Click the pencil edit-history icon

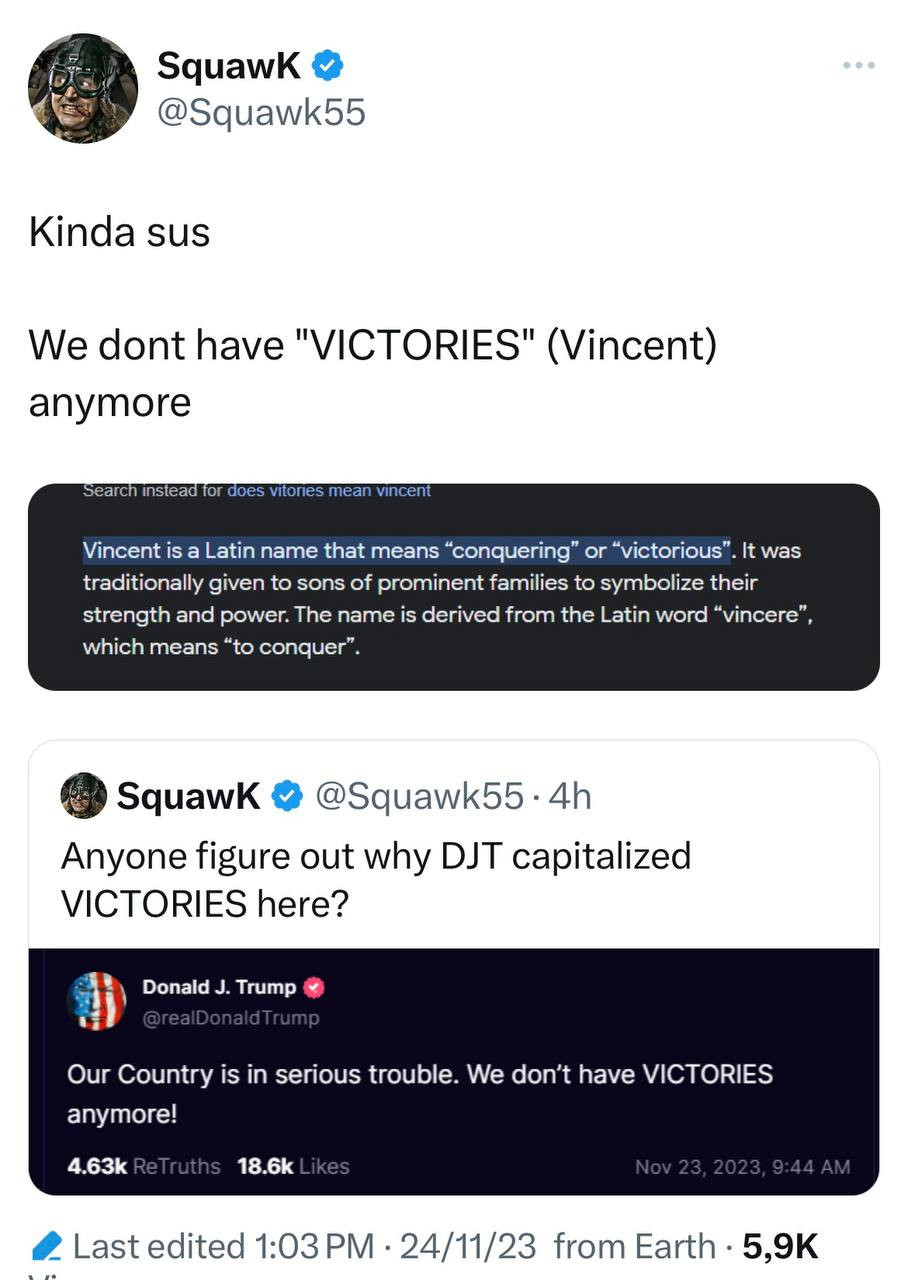pyautogui.click(x=46, y=1247)
